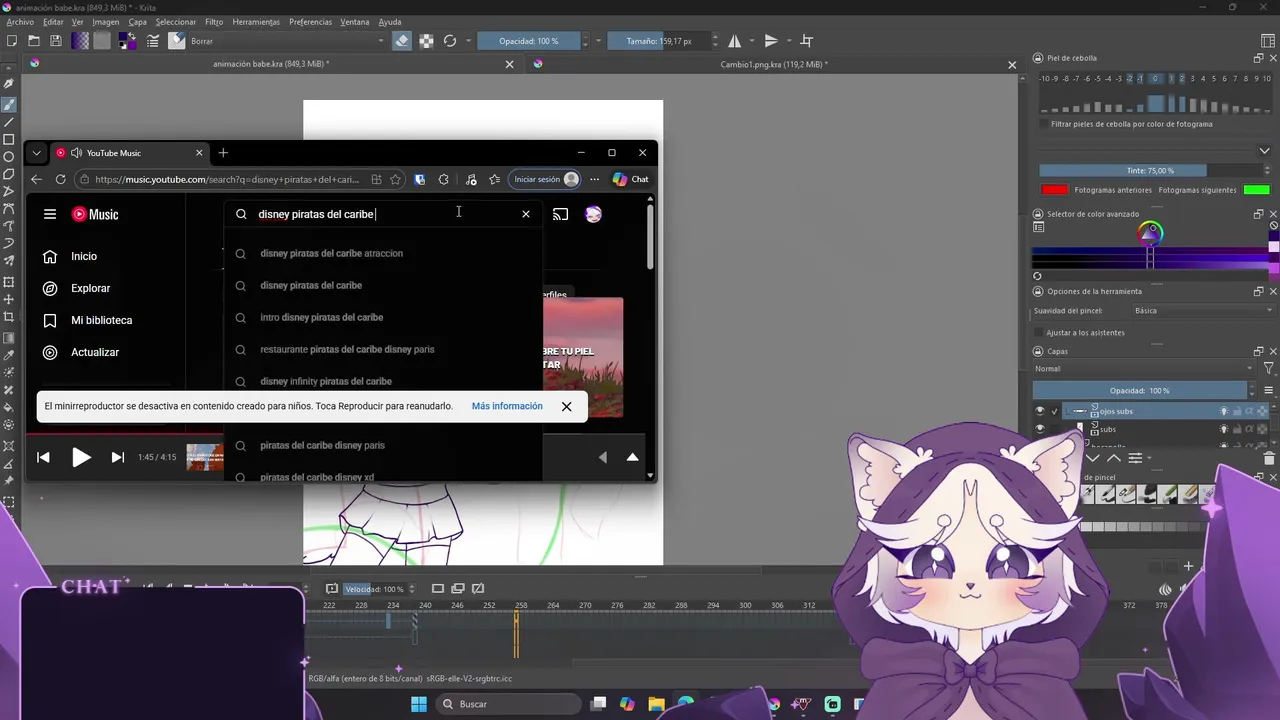This screenshot has width=1280, height=720.
Task: Toggle the ojos subs layer checkbox
Action: (1054, 411)
